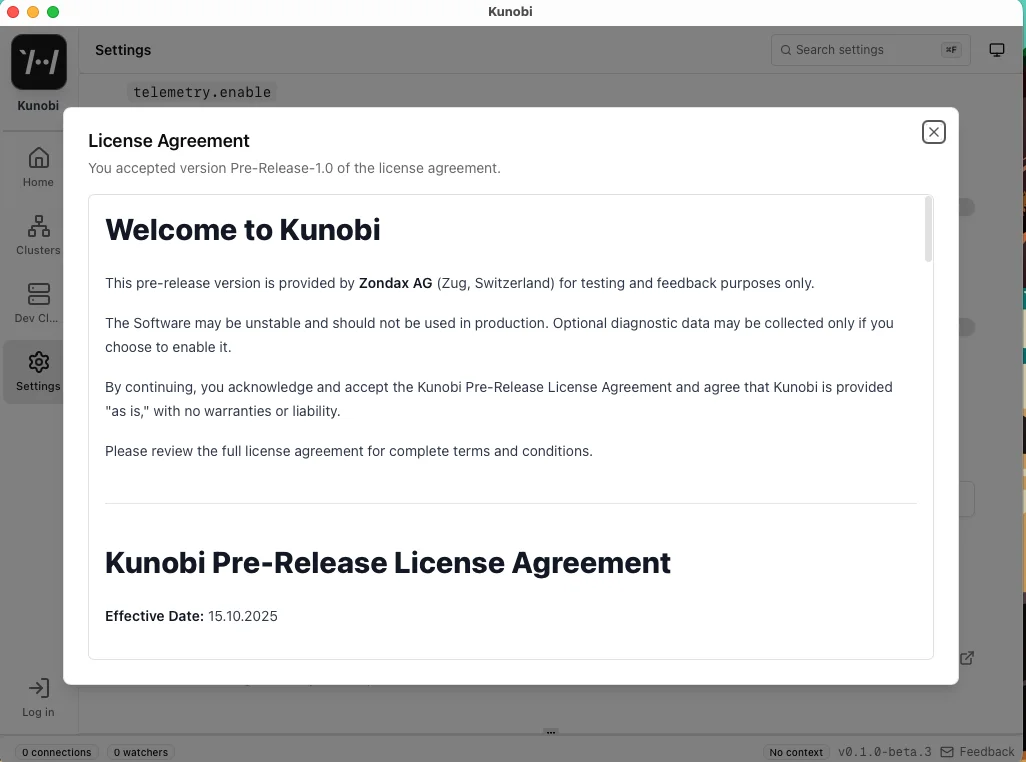Image resolution: width=1026 pixels, height=762 pixels.
Task: Select the Settings gear icon in sidebar
Action: (x=38, y=362)
